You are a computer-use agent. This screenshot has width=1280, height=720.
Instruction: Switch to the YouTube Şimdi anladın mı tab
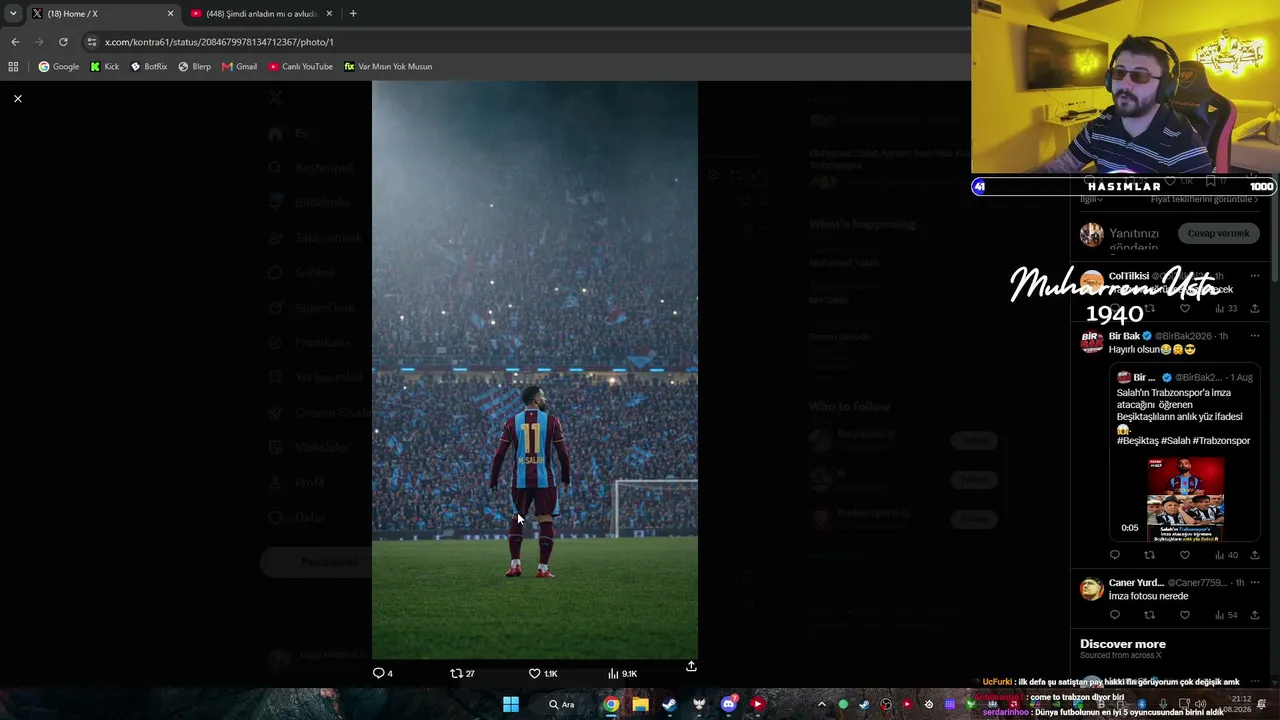click(261, 14)
